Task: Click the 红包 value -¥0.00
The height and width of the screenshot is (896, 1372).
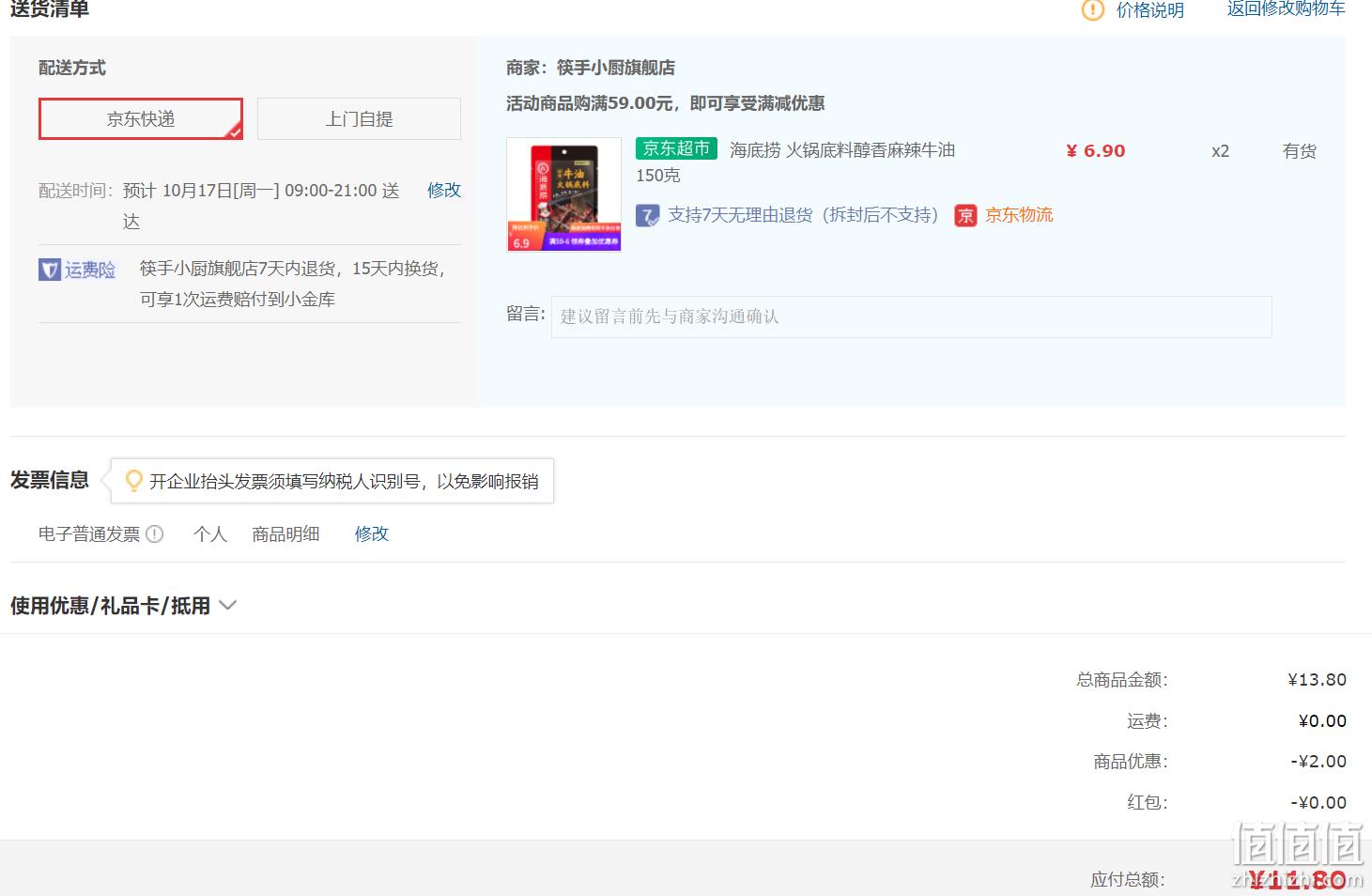Action: (x=1318, y=803)
